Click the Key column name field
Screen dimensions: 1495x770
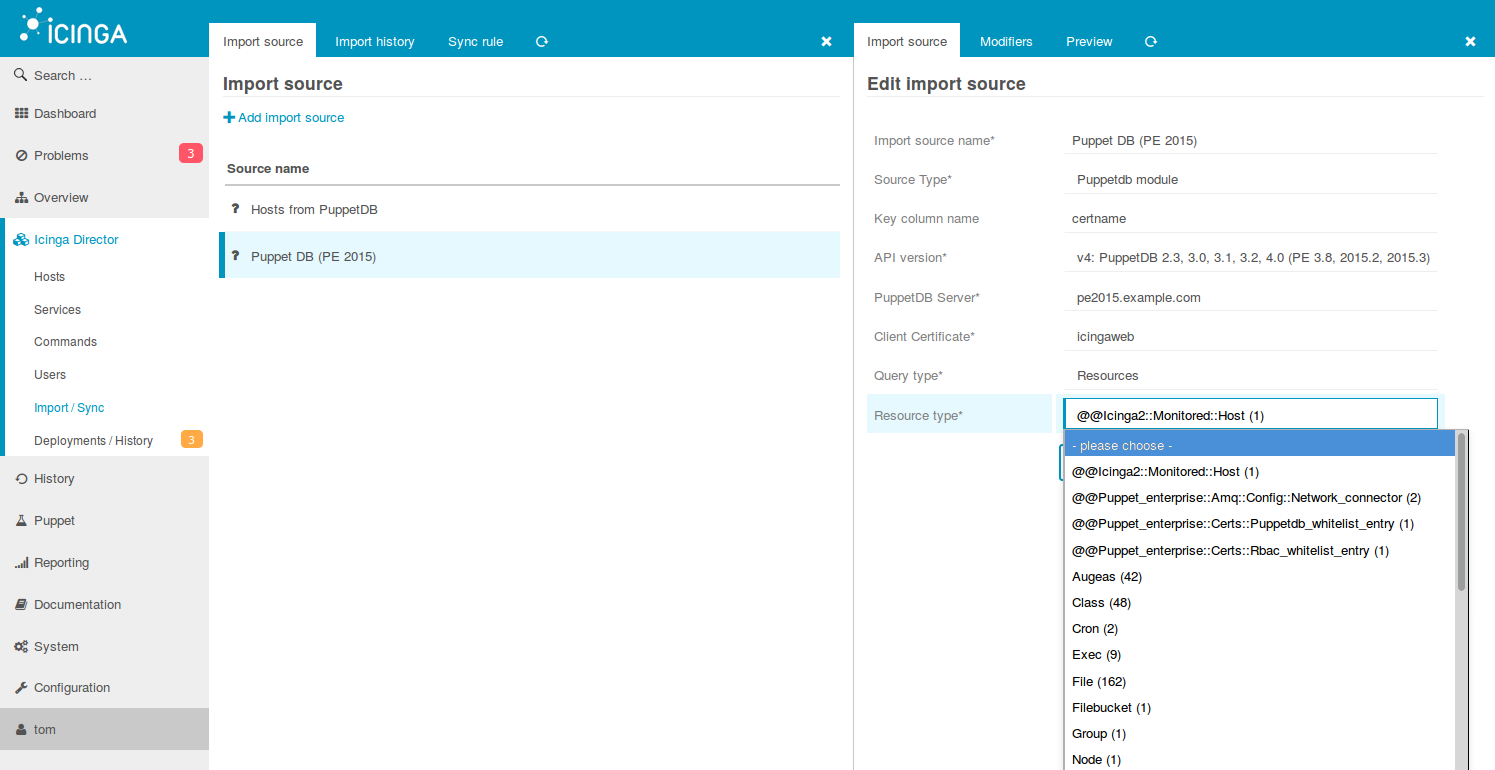point(1250,219)
